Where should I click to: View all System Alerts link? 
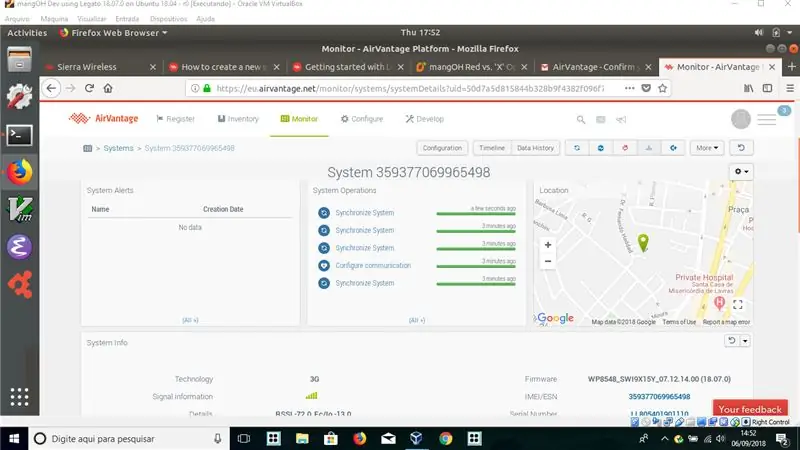(190, 320)
